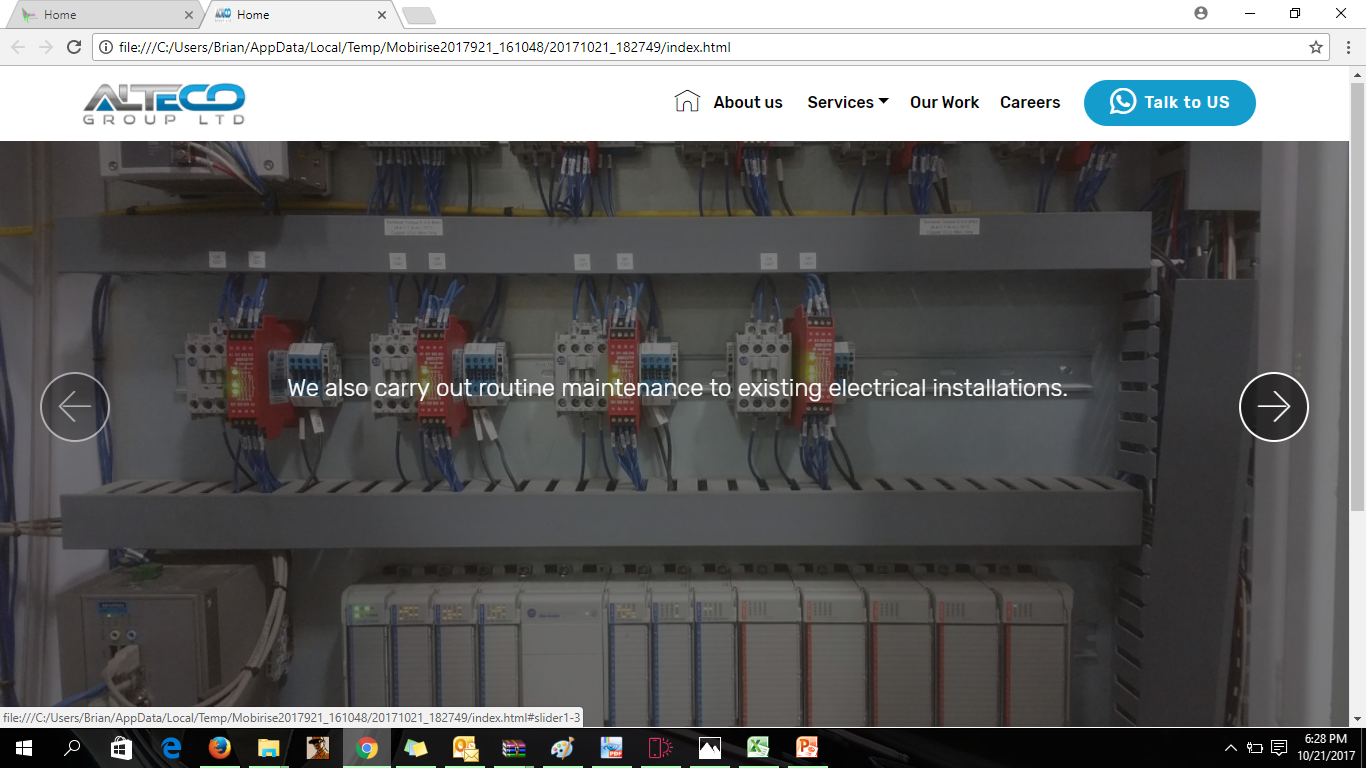Close the active Home tab

[x=382, y=15]
